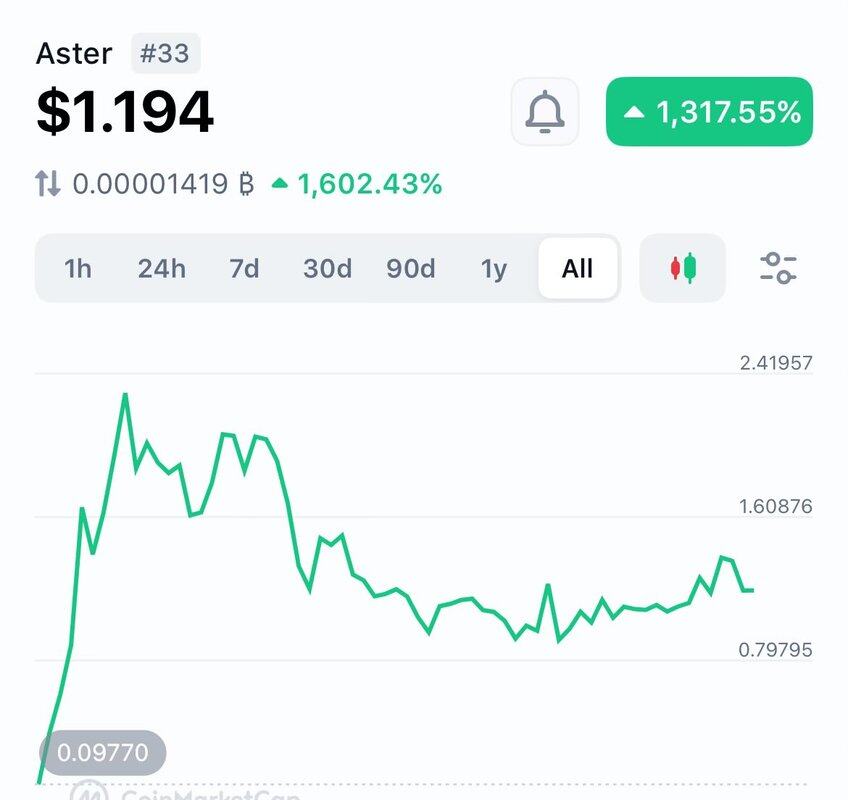The image size is (848, 800).
Task: Click the 0.09770 starting price label
Action: [x=102, y=750]
